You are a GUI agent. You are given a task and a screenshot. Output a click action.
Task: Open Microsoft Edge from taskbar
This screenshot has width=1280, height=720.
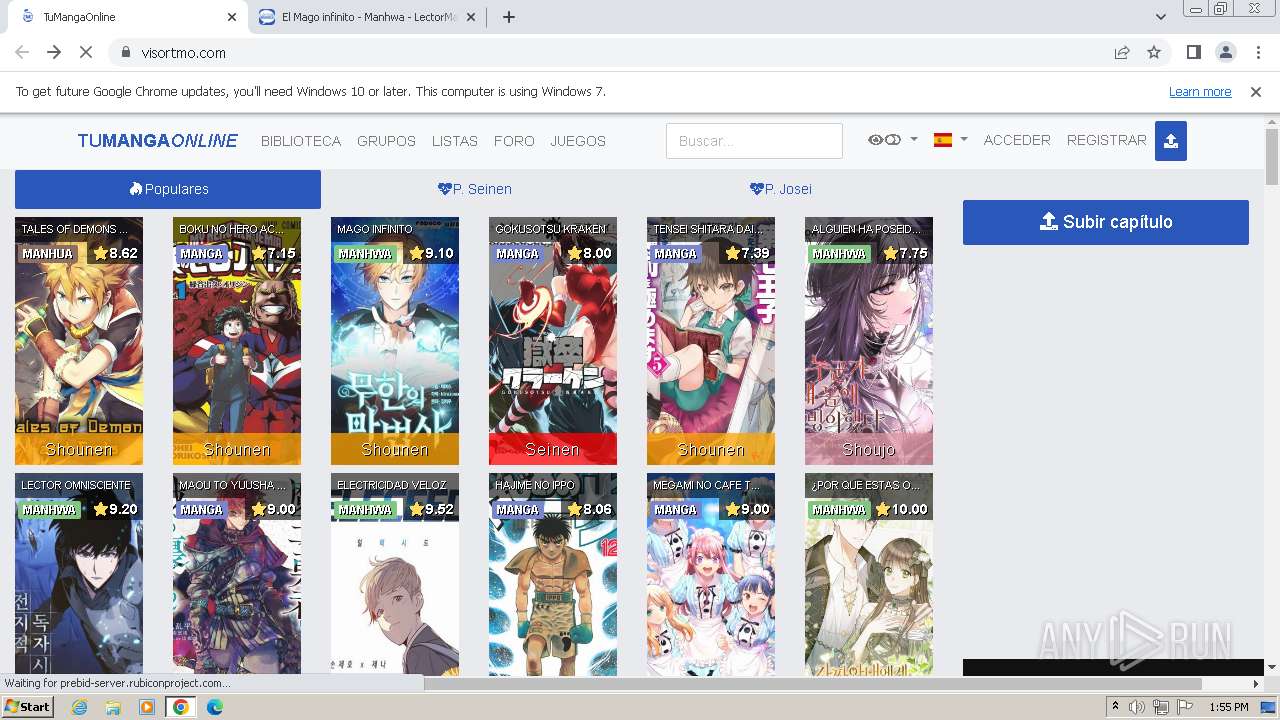(215, 707)
